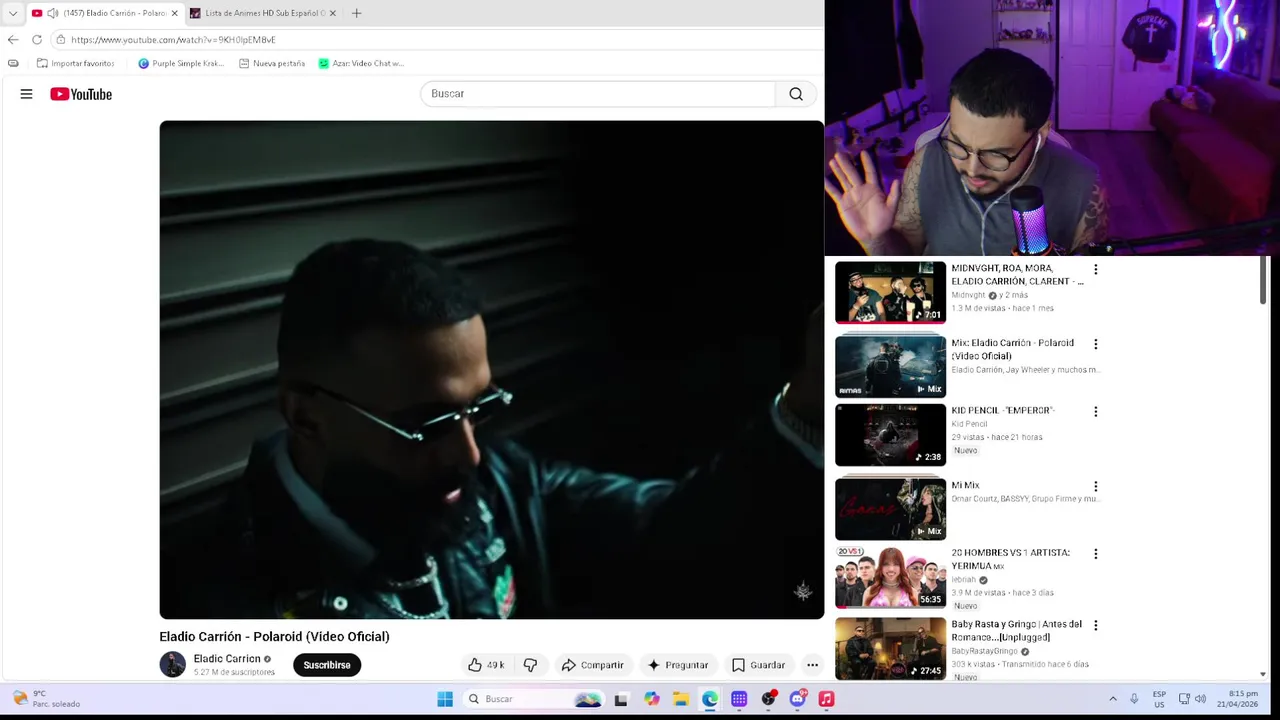The height and width of the screenshot is (720, 1280).
Task: Go to YouTube home via logo
Action: coord(81,94)
